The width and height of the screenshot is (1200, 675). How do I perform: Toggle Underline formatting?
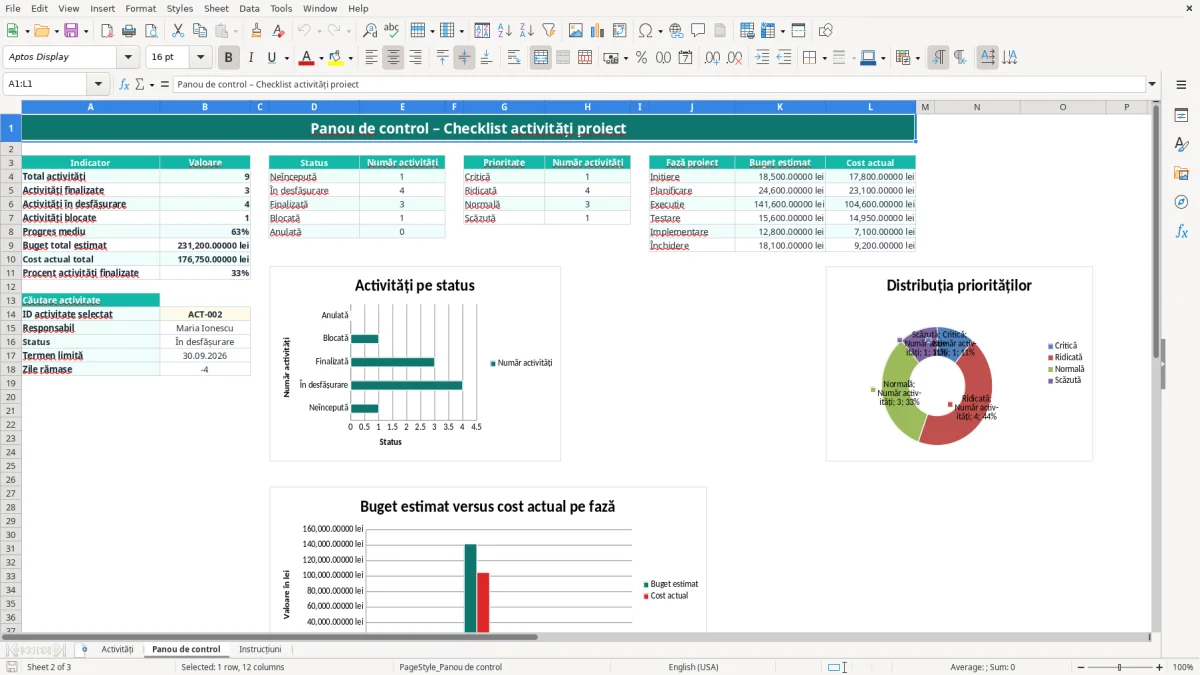(272, 58)
